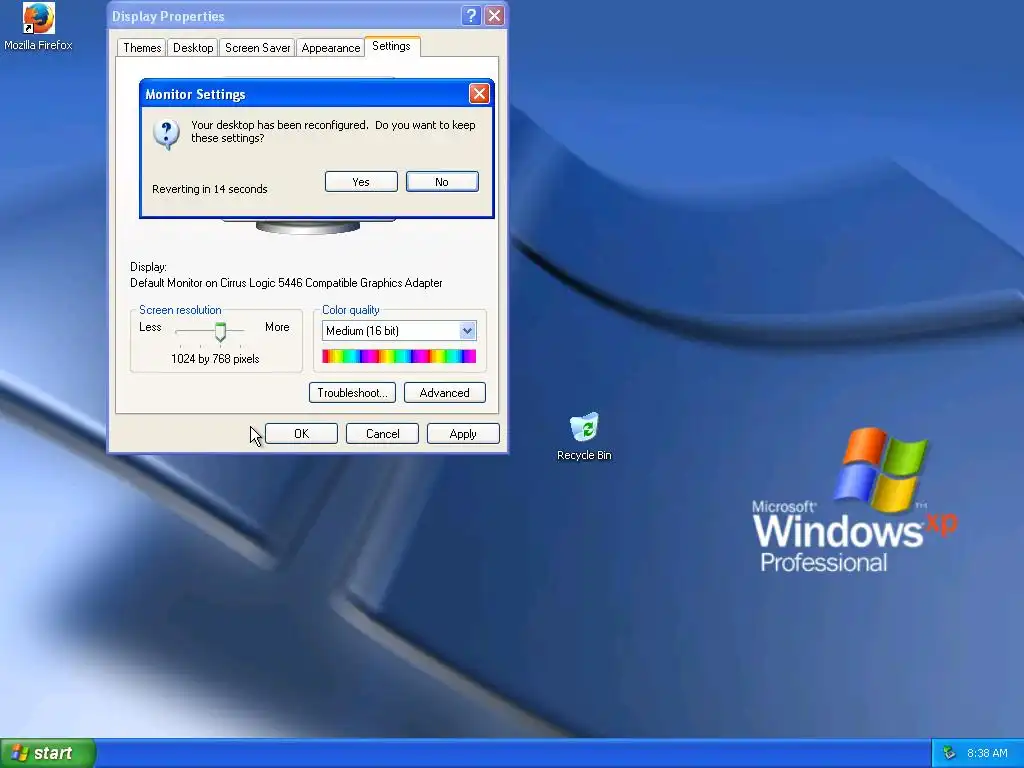Click No to revert display settings
1024x768 pixels.
442,182
